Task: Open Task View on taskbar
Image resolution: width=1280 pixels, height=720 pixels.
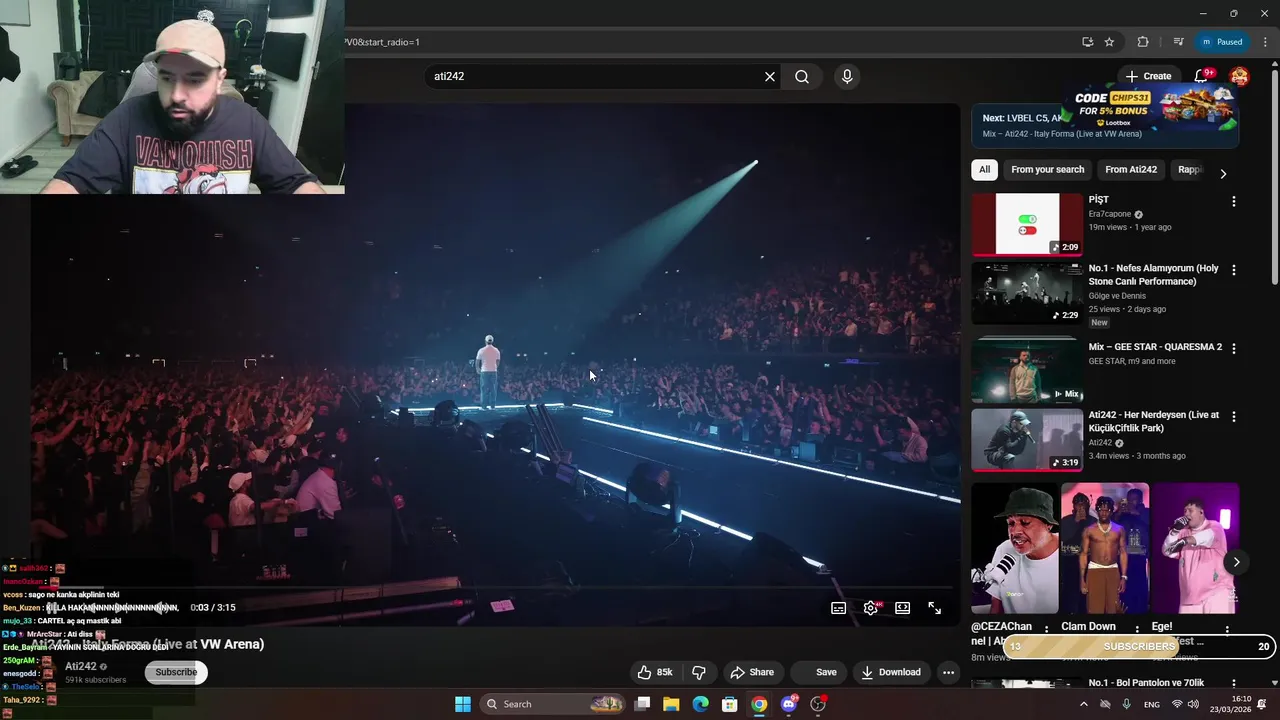Action: click(643, 704)
